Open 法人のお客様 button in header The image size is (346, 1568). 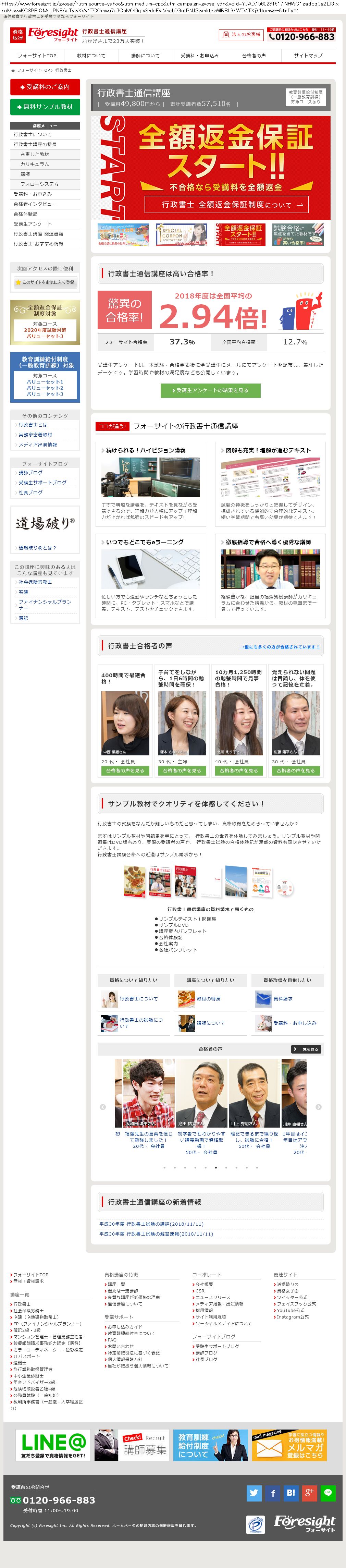[241, 35]
